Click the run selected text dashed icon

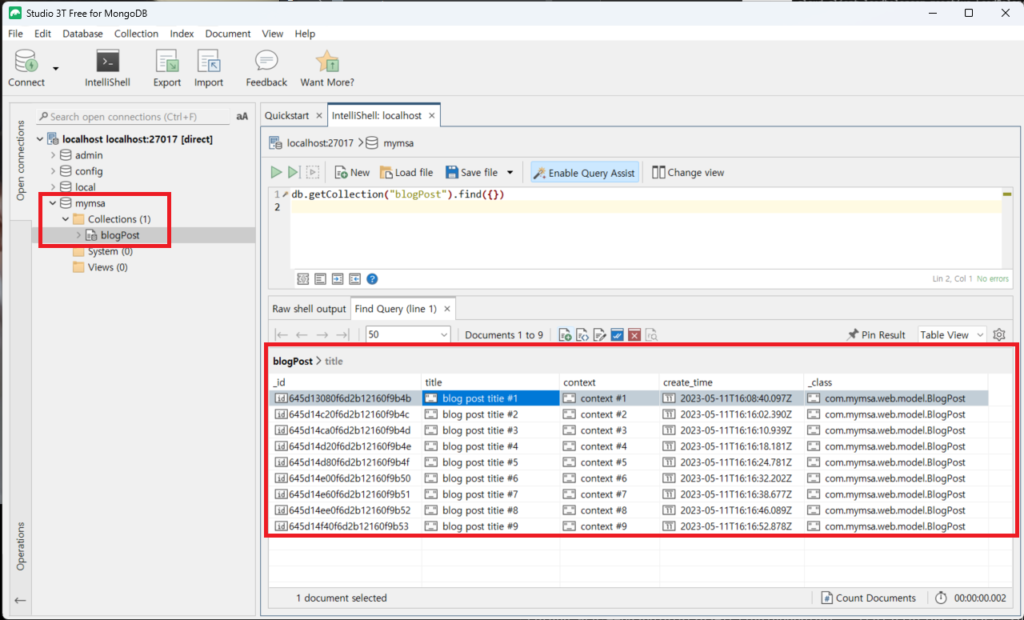coord(313,172)
